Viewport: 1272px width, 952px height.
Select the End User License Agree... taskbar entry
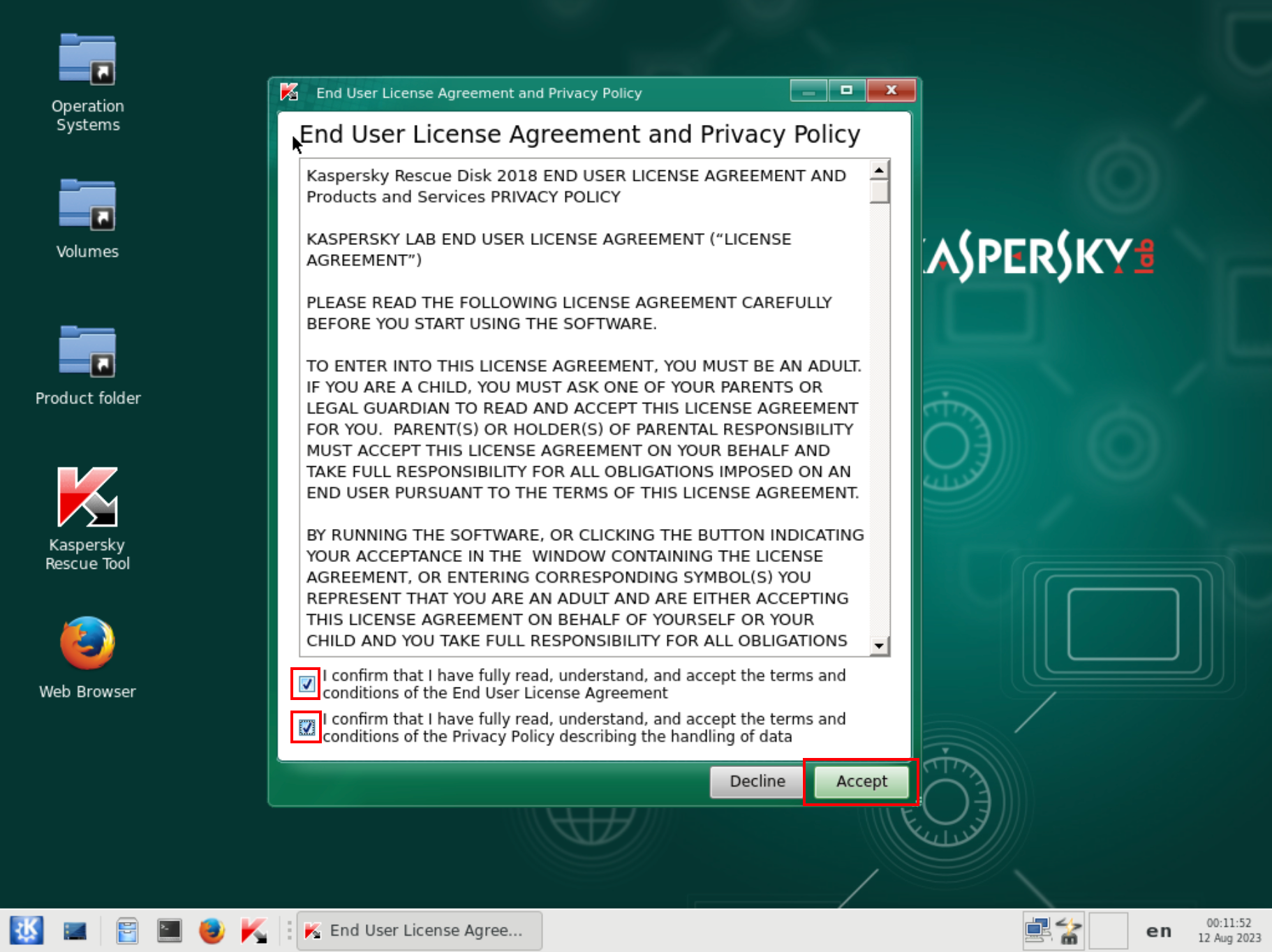click(420, 930)
